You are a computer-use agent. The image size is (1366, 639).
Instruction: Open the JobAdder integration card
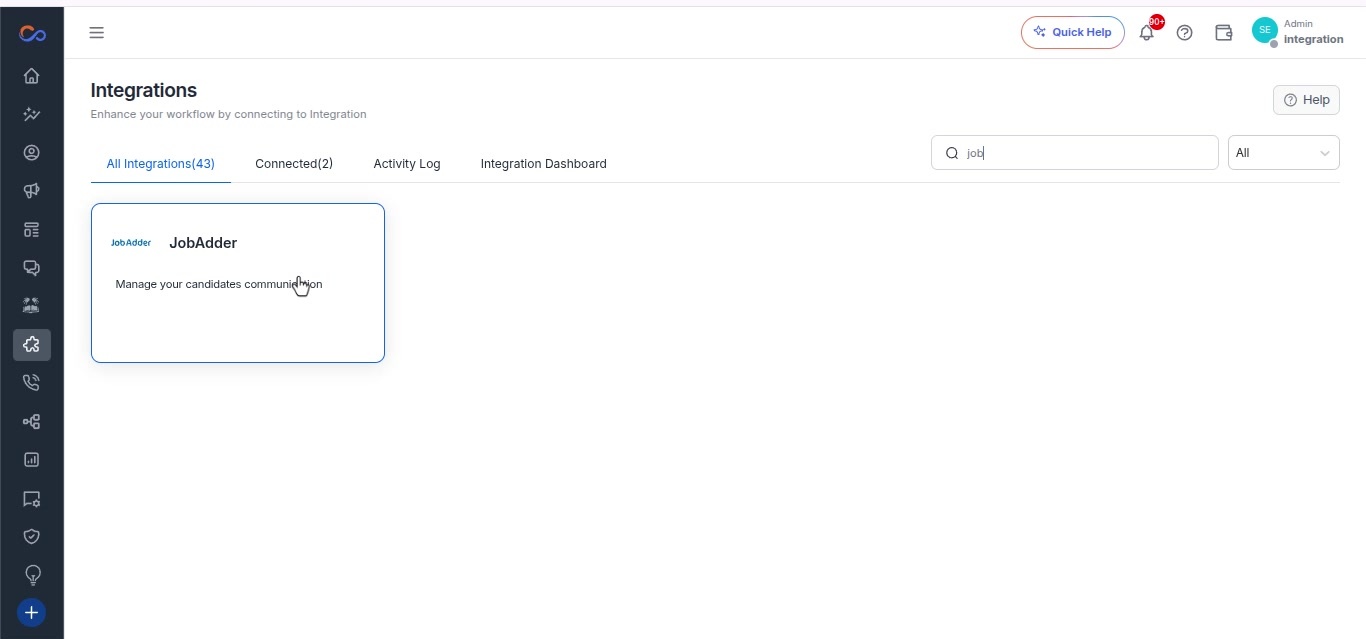[238, 283]
